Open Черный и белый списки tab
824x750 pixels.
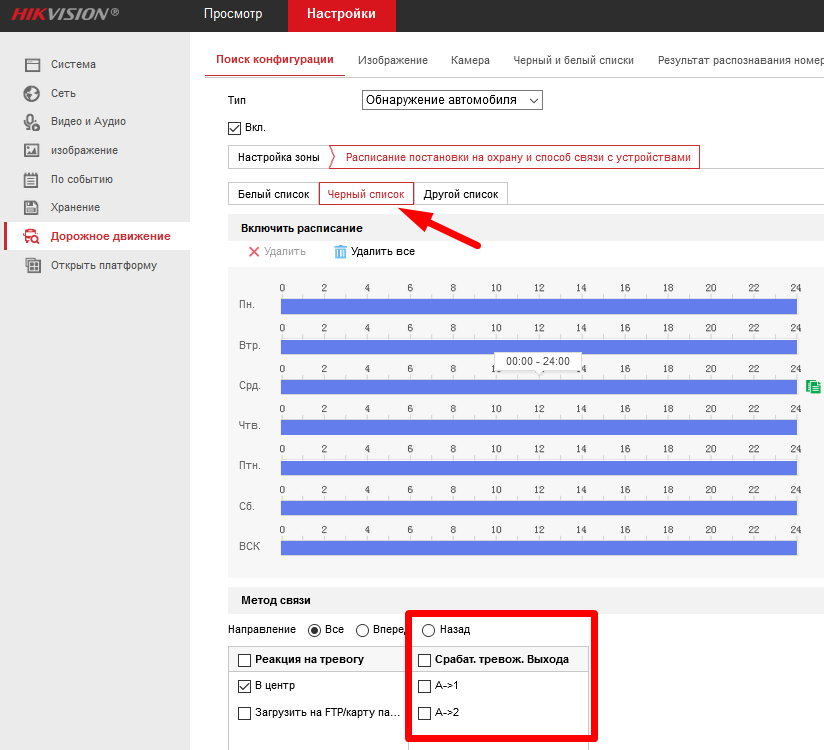tap(573, 60)
